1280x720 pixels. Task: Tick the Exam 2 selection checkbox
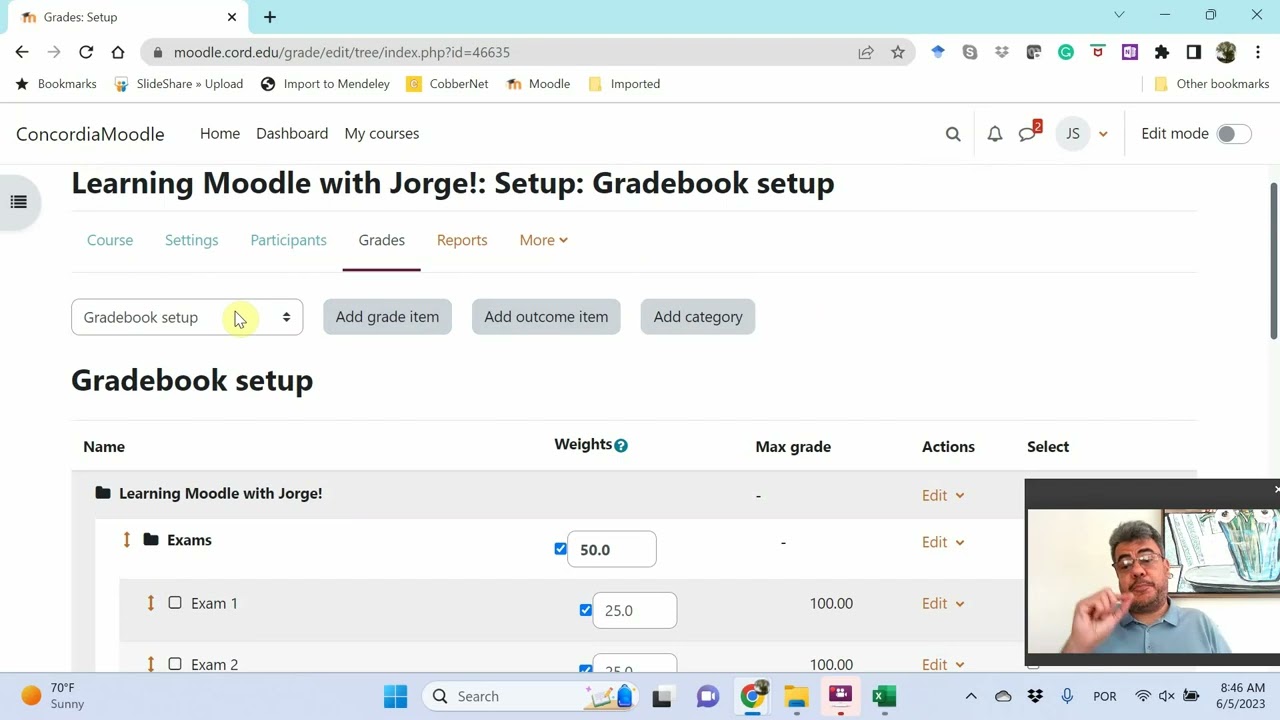pos(175,664)
